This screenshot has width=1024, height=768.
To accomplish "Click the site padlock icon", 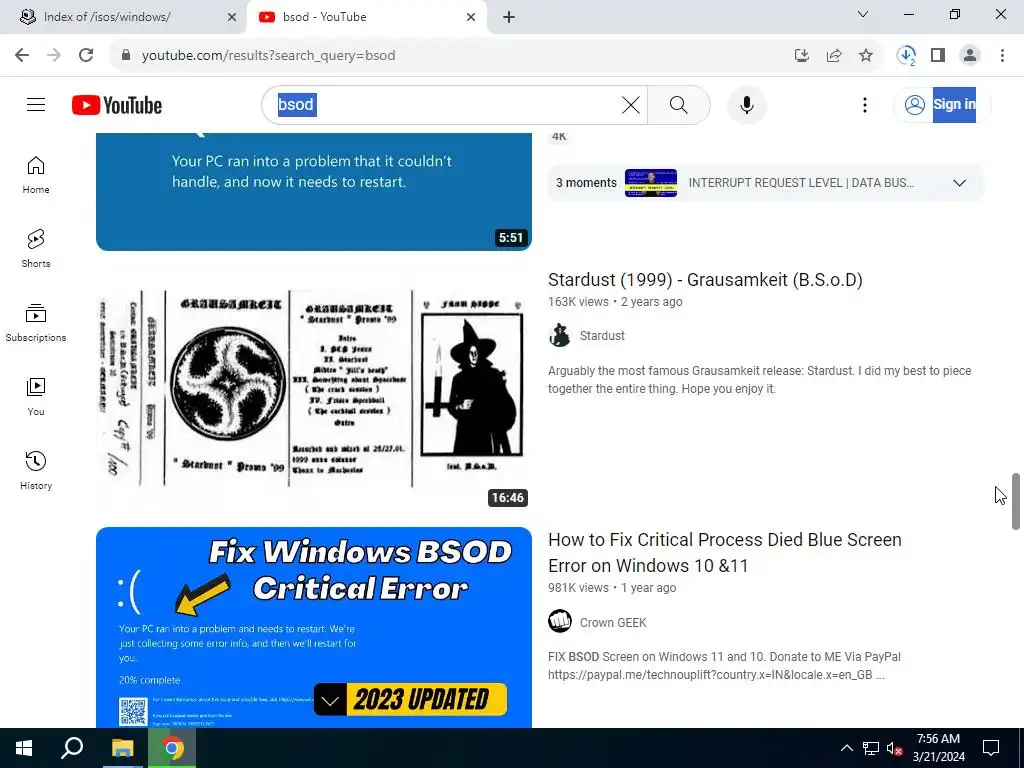I will click(126, 55).
